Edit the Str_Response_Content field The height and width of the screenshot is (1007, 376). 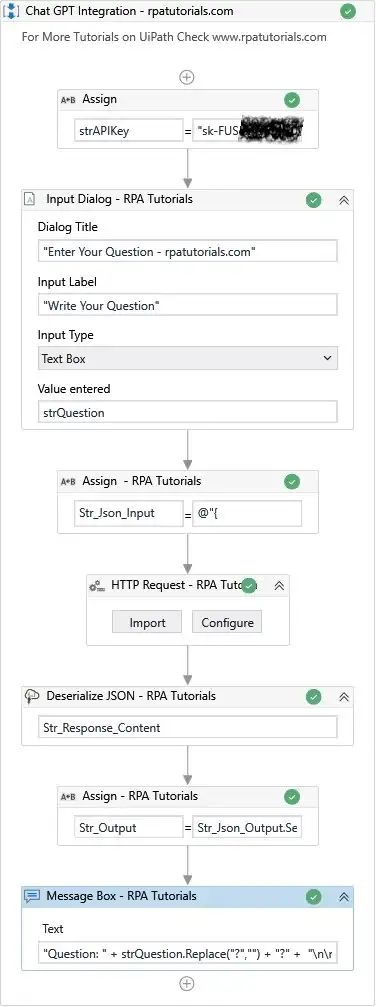(x=188, y=728)
